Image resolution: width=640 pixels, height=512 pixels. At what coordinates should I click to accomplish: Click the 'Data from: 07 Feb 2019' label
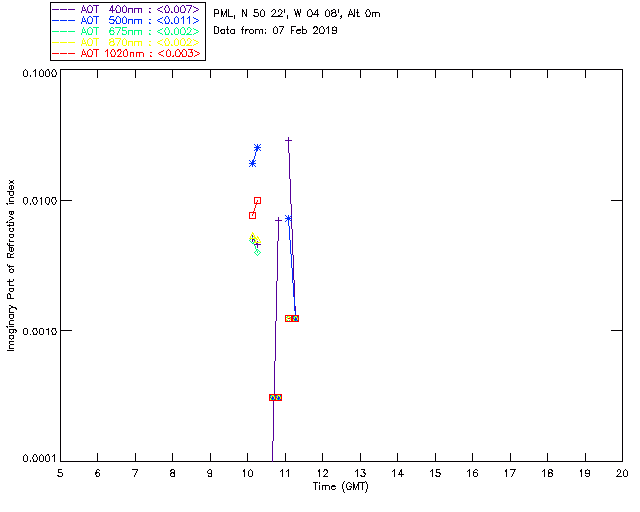point(275,31)
